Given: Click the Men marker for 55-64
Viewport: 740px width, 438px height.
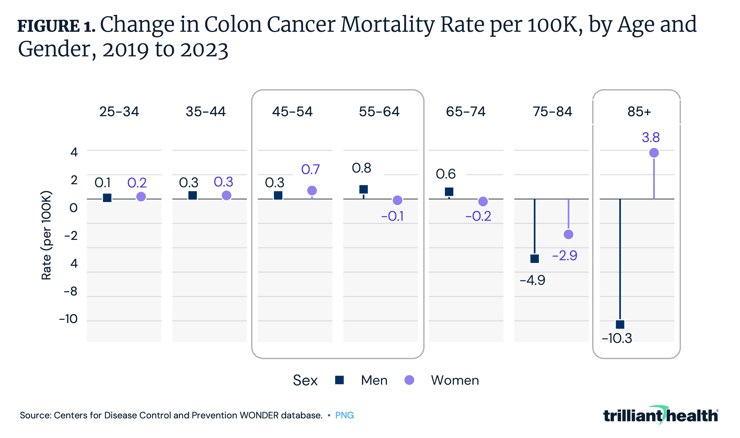Looking at the screenshot, I should click(x=363, y=189).
